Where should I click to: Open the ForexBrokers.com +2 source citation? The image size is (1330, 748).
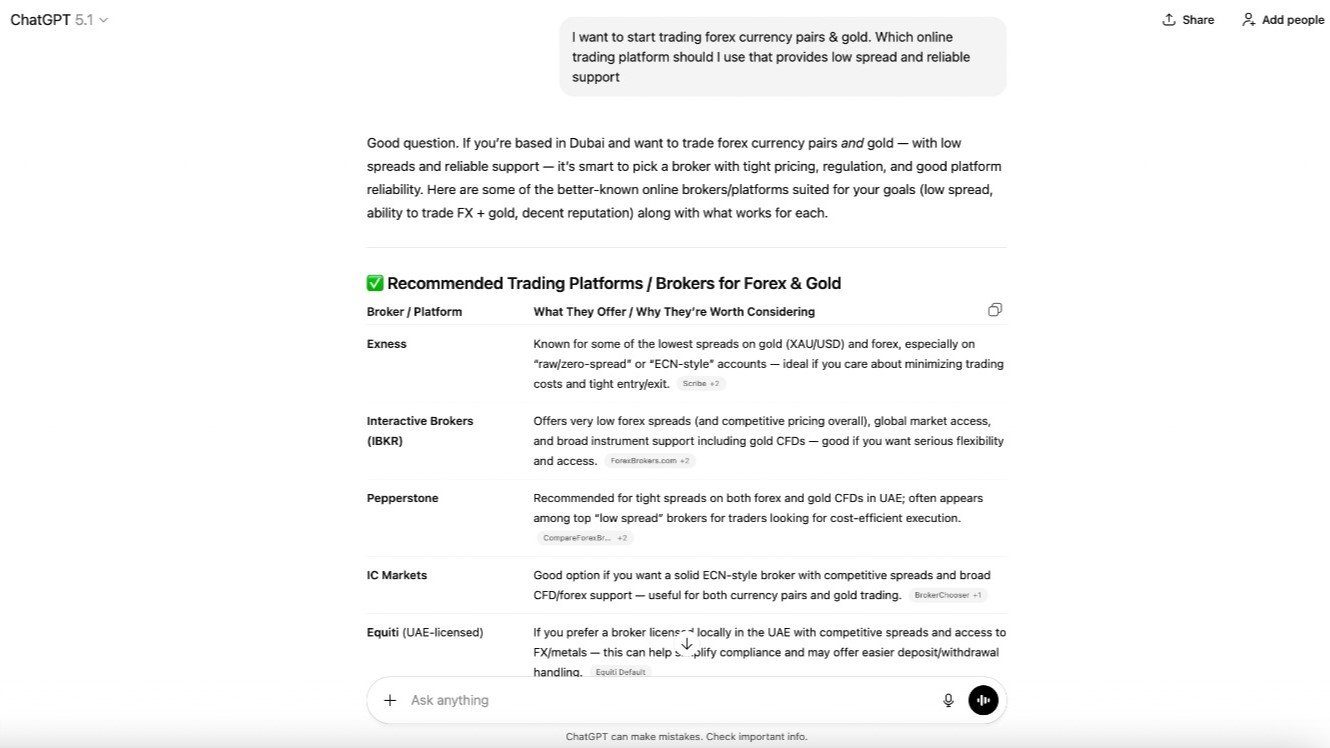[650, 461]
